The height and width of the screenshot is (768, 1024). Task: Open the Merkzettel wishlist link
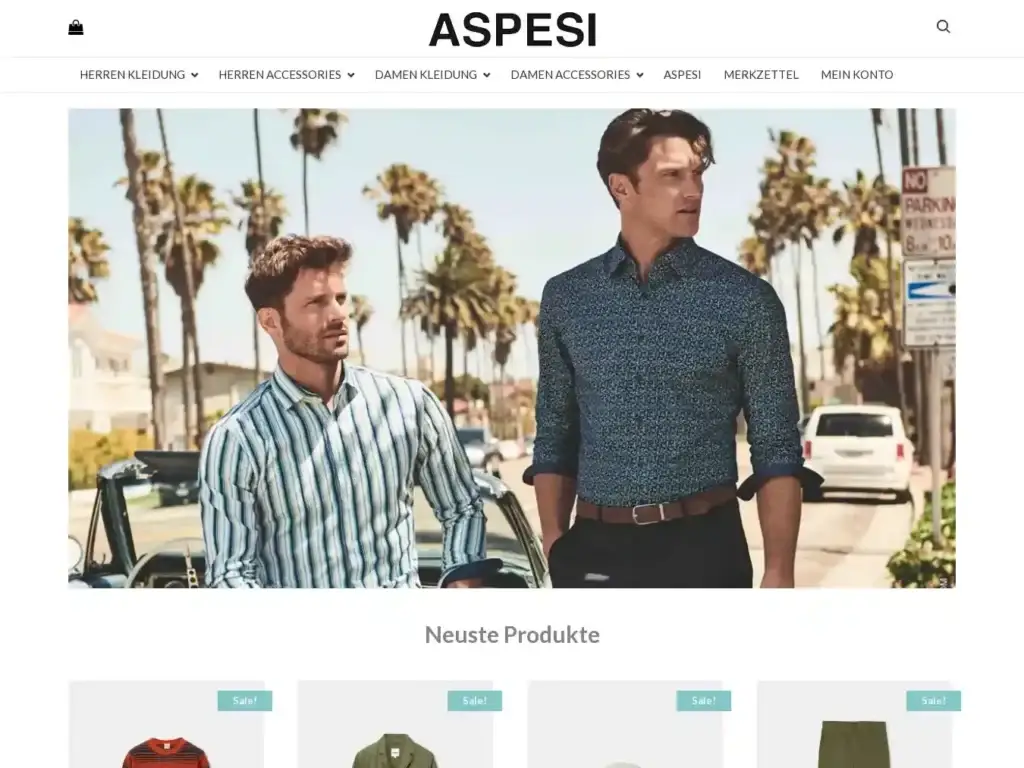761,74
